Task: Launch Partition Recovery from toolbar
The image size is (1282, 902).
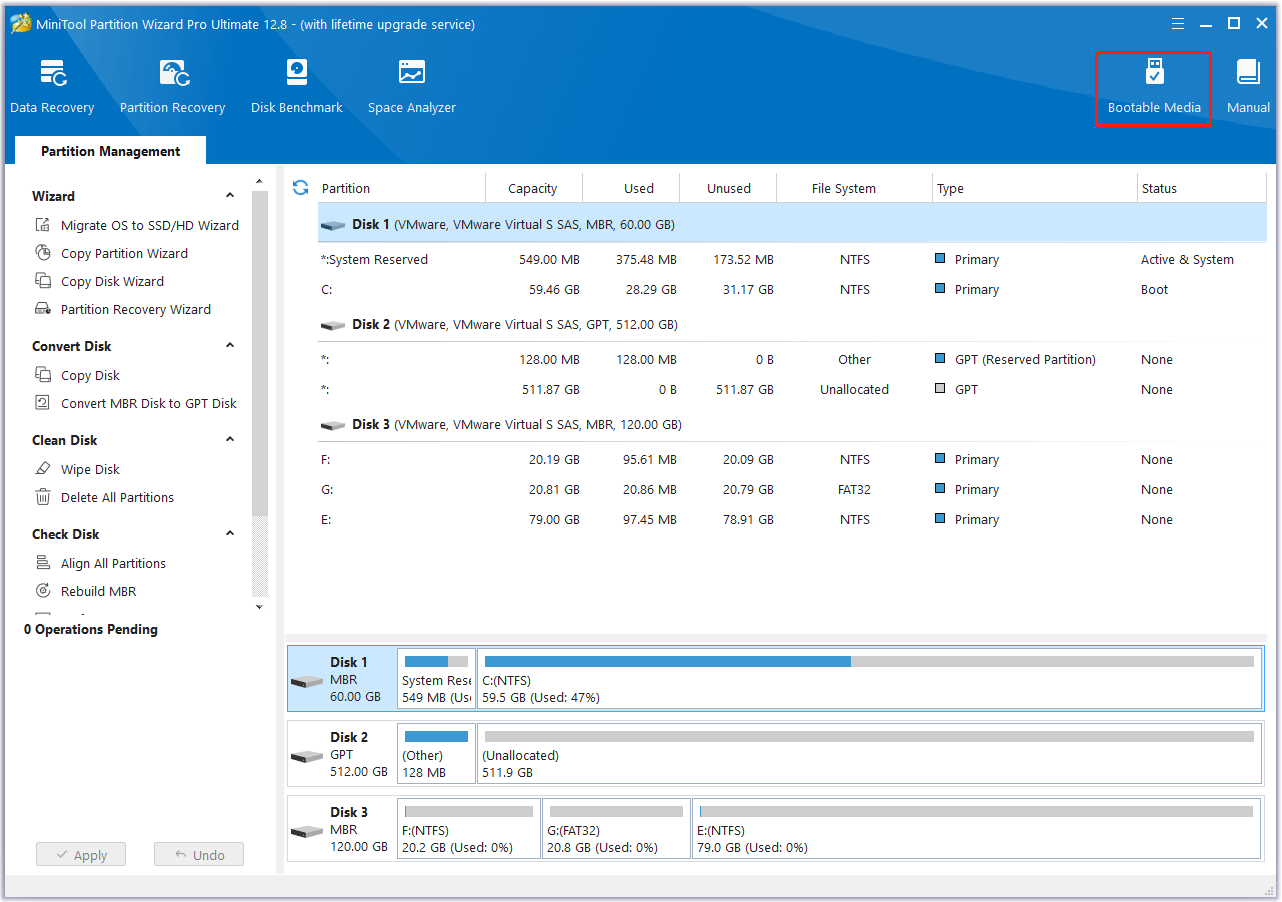Action: click(172, 86)
